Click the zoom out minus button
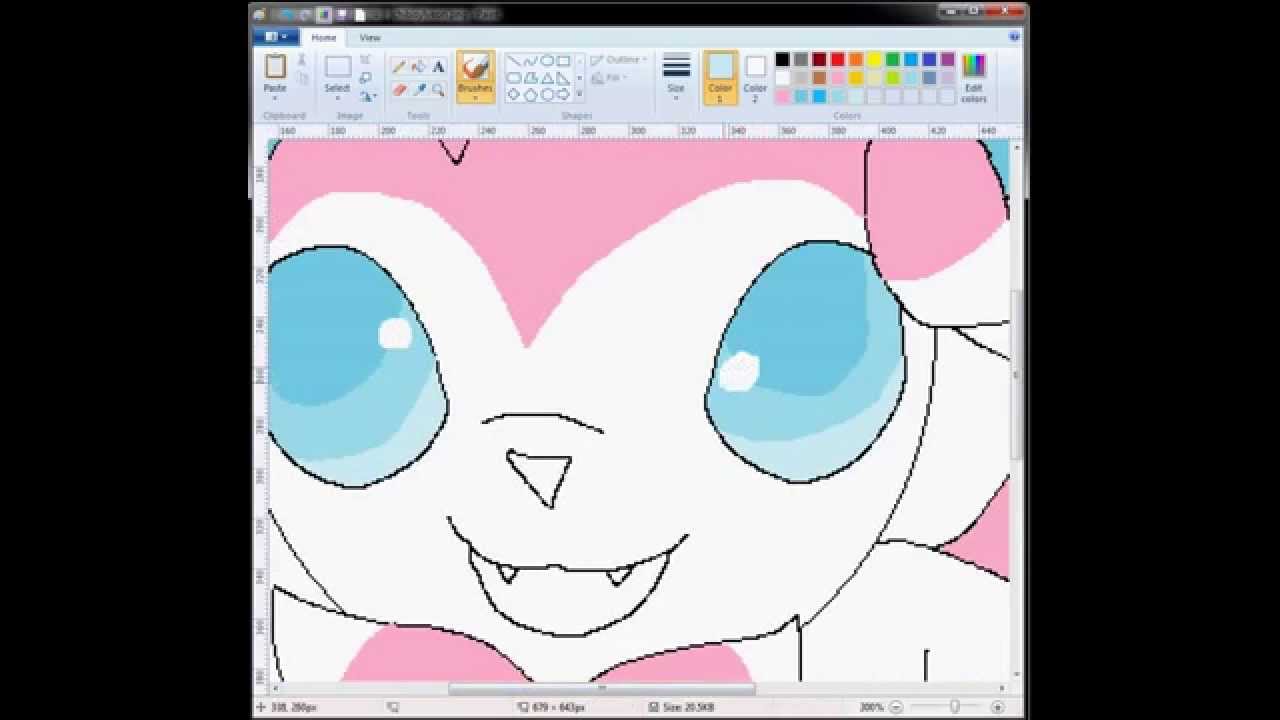The width and height of the screenshot is (1280, 720). point(896,707)
